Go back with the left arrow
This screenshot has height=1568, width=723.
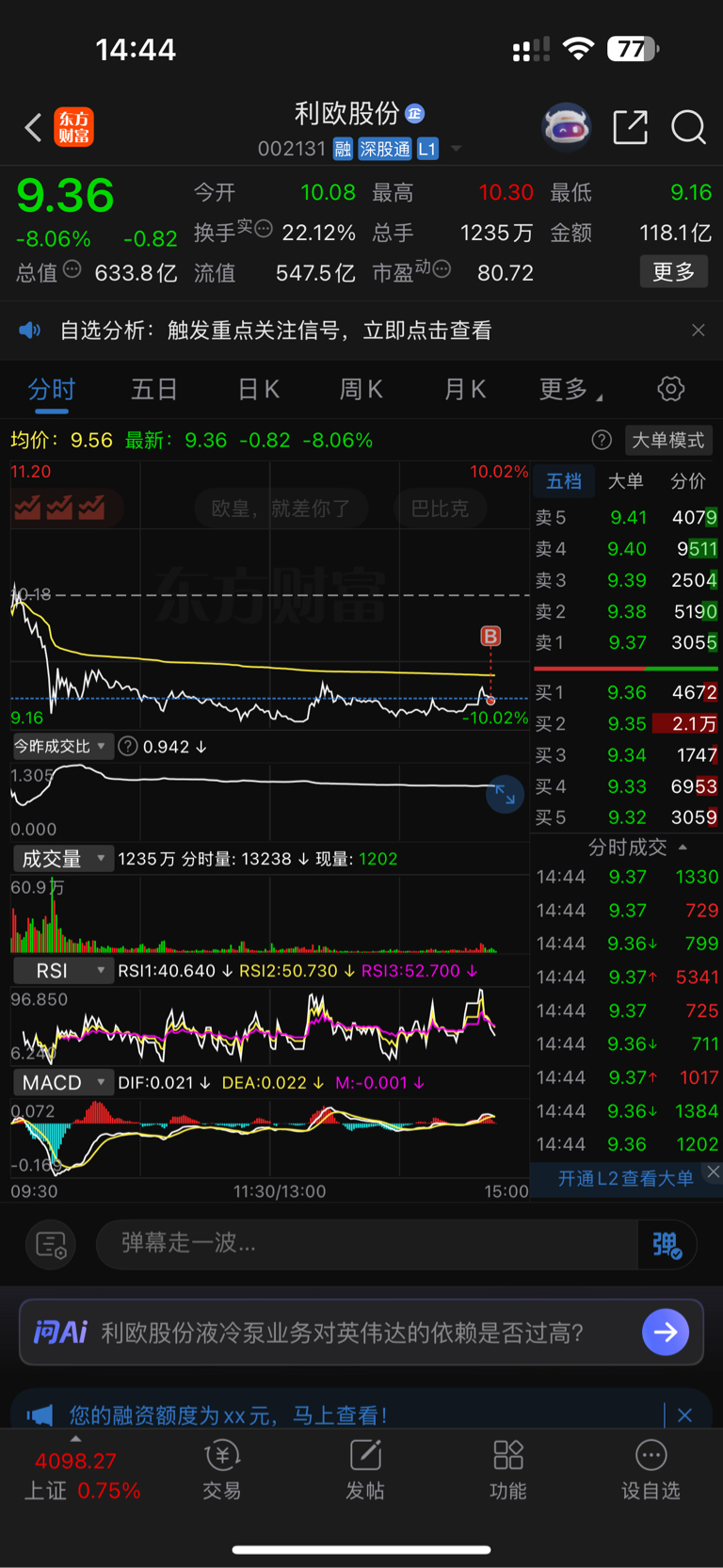(33, 127)
